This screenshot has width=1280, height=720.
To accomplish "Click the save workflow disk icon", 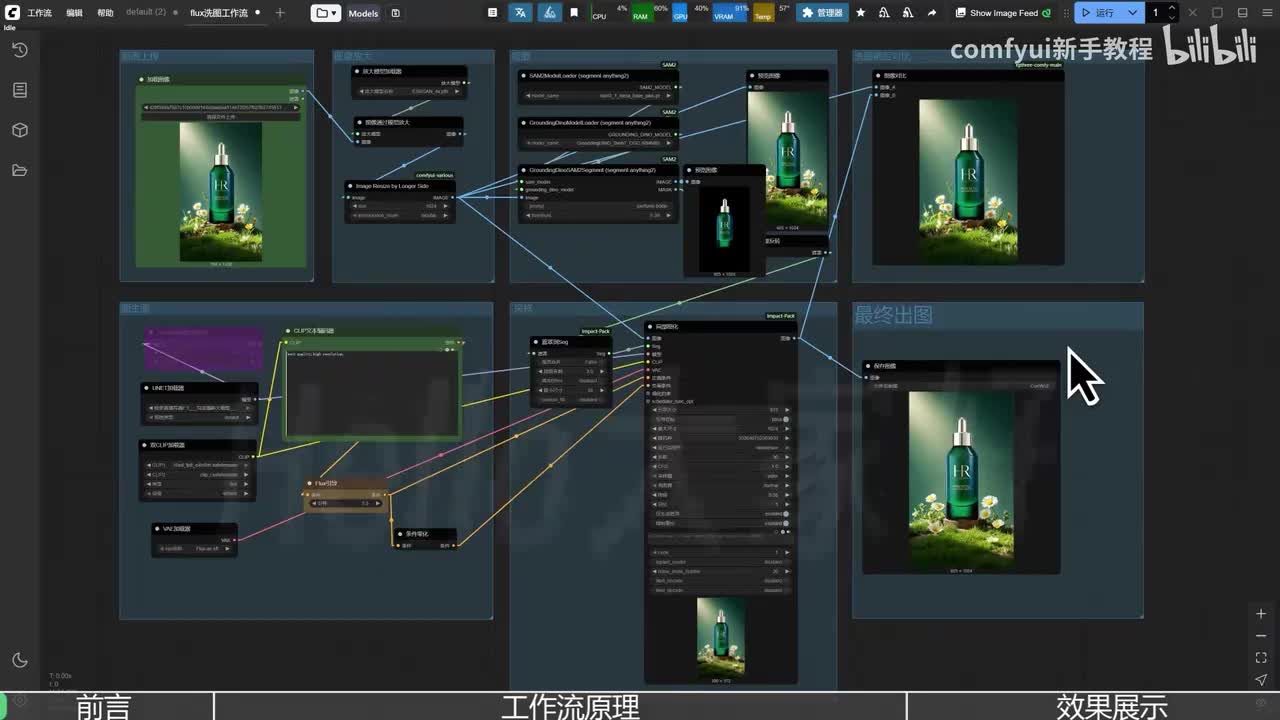I will (x=395, y=13).
